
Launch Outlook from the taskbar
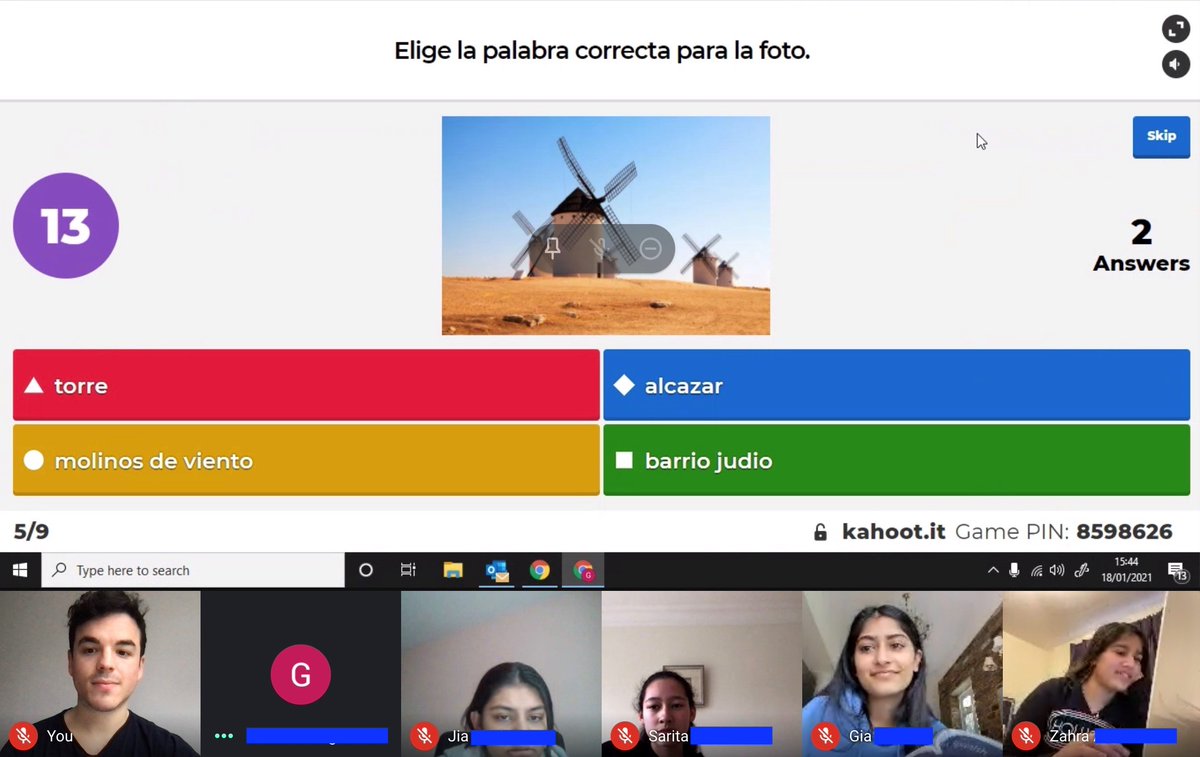click(497, 570)
